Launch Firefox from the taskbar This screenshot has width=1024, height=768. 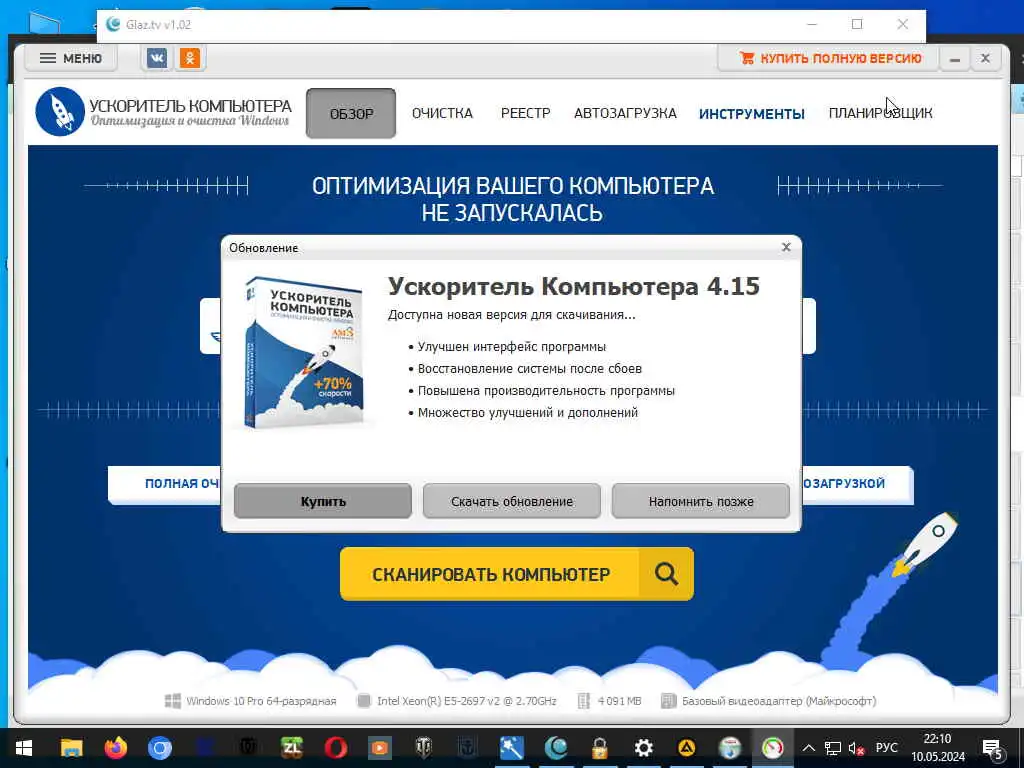pyautogui.click(x=116, y=748)
